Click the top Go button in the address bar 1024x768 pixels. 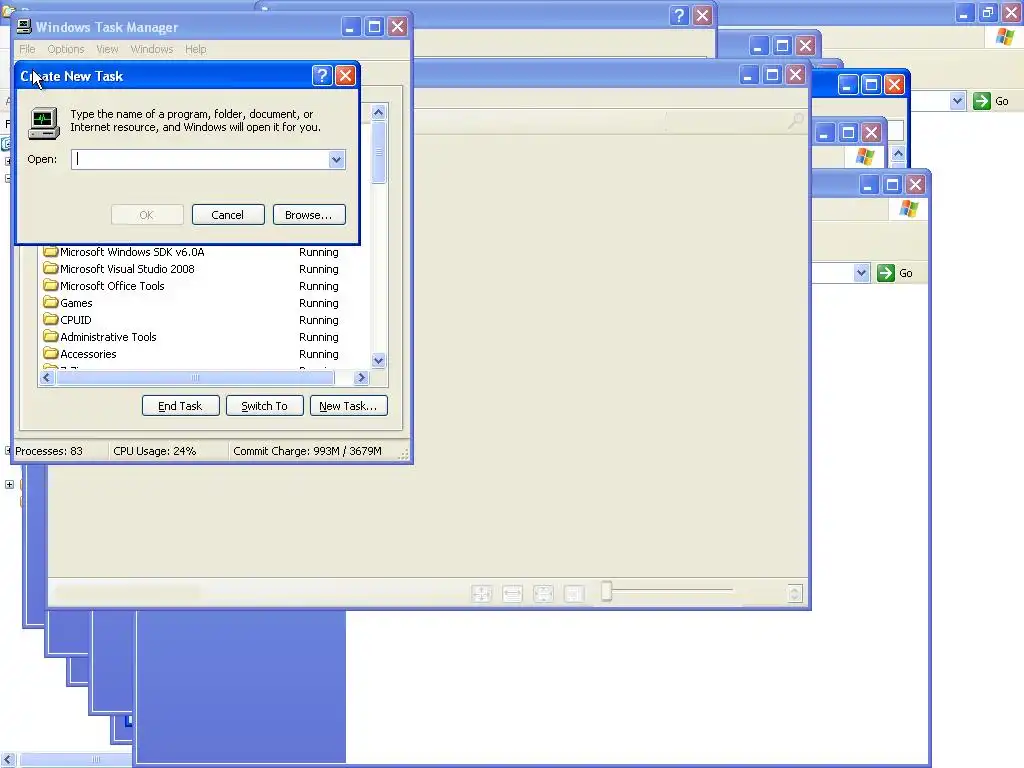[991, 101]
